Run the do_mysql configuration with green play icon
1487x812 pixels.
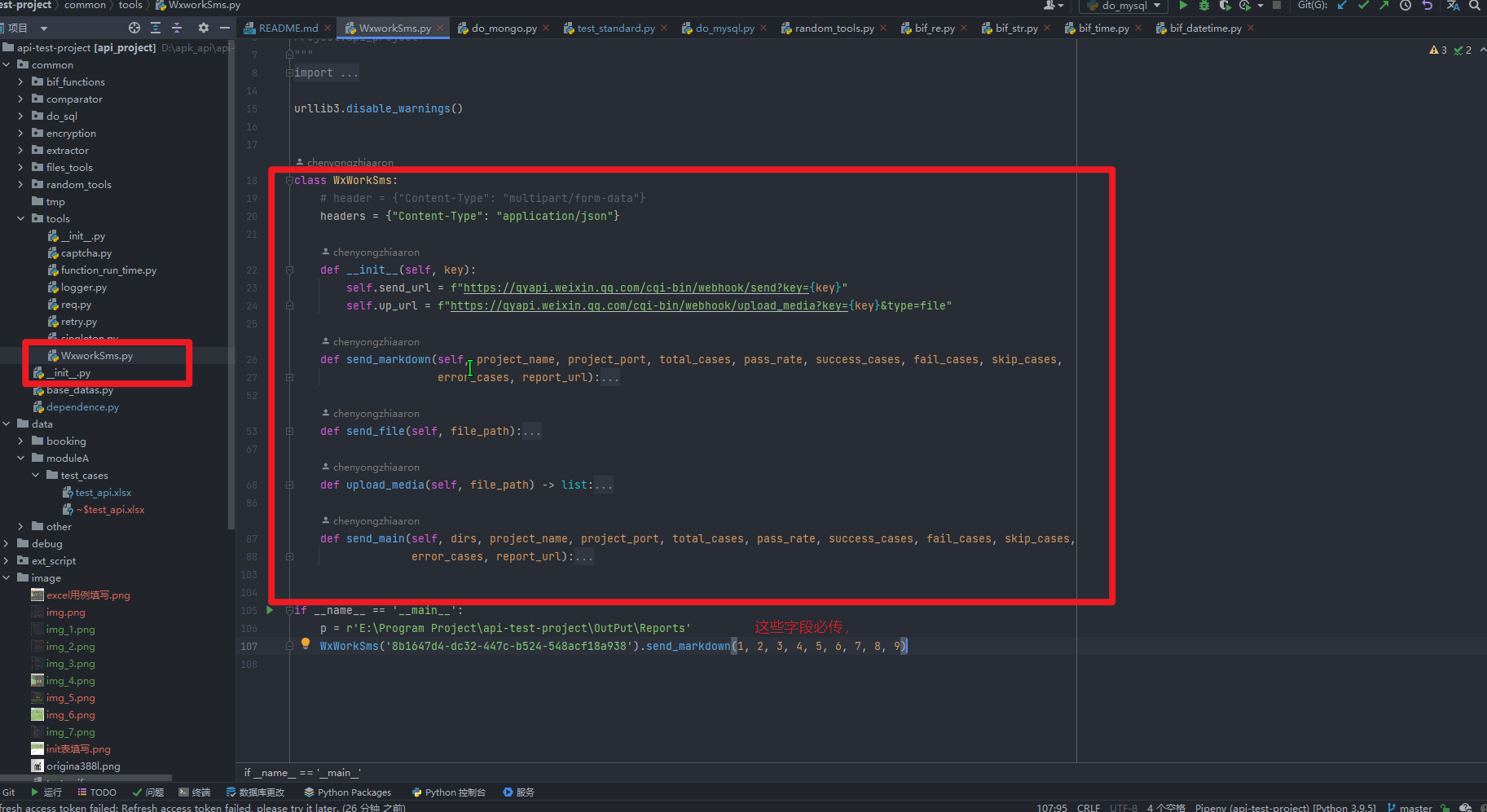1183,5
